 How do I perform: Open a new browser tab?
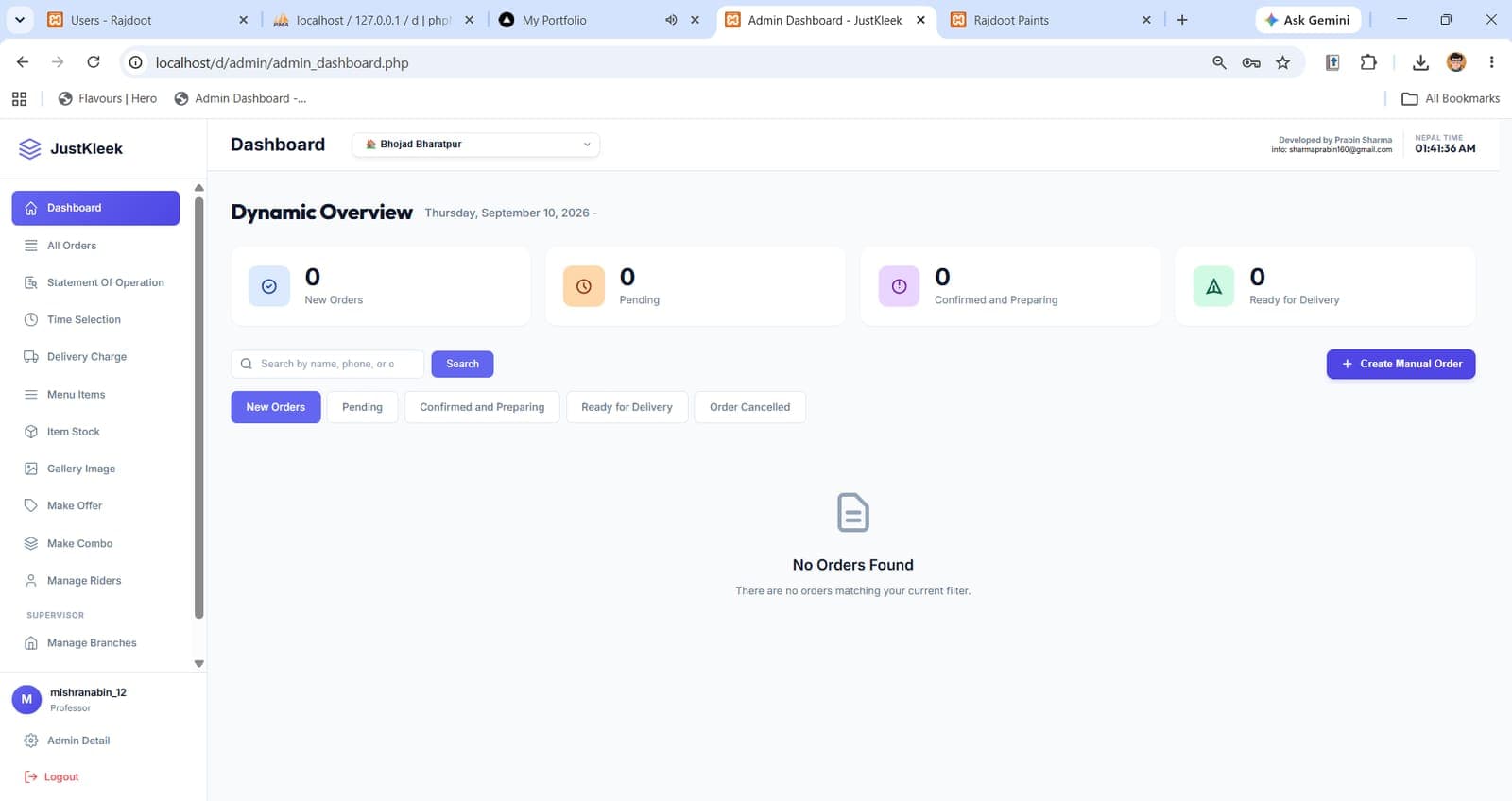click(x=1182, y=20)
